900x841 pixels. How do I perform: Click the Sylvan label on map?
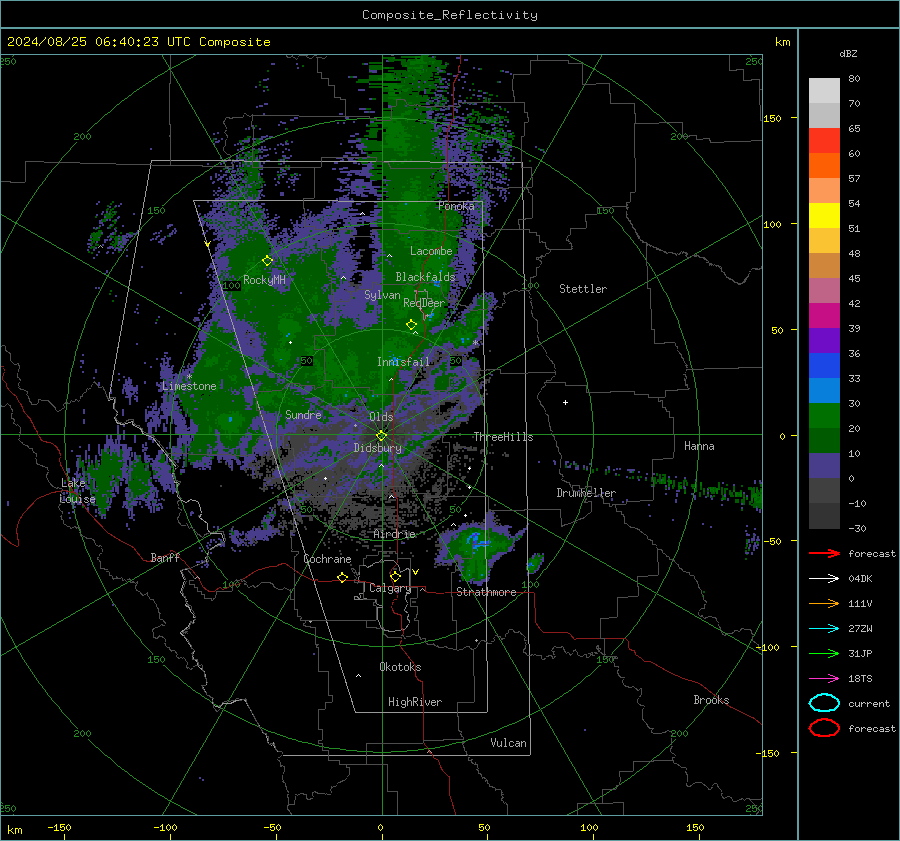coord(382,295)
